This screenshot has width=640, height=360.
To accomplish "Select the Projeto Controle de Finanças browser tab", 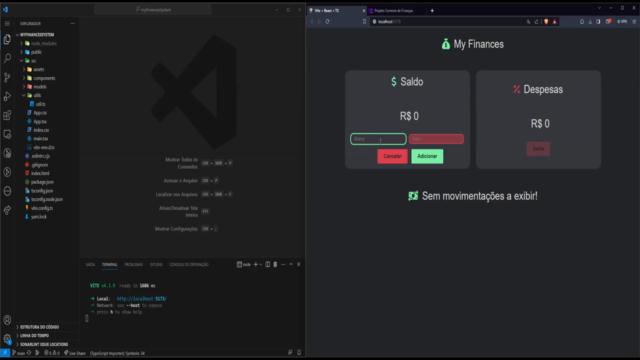I will [394, 11].
